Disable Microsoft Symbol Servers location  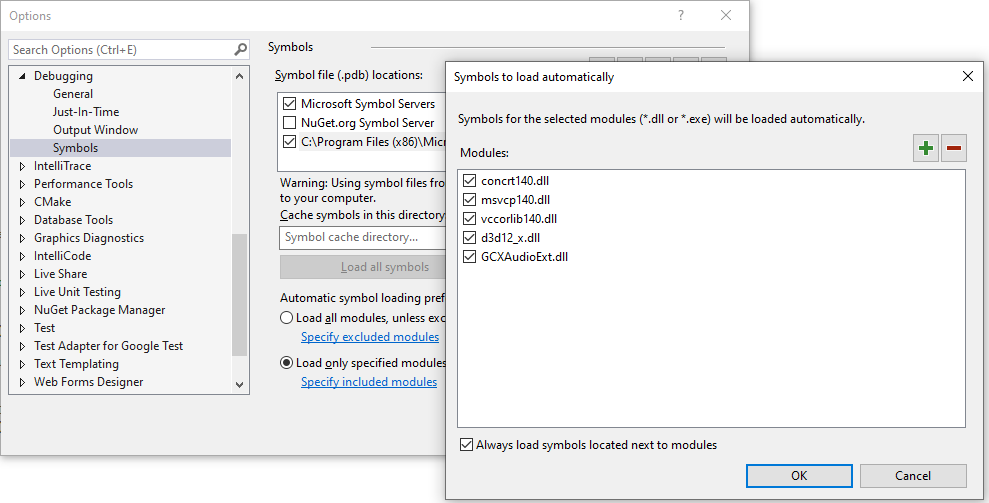290,104
